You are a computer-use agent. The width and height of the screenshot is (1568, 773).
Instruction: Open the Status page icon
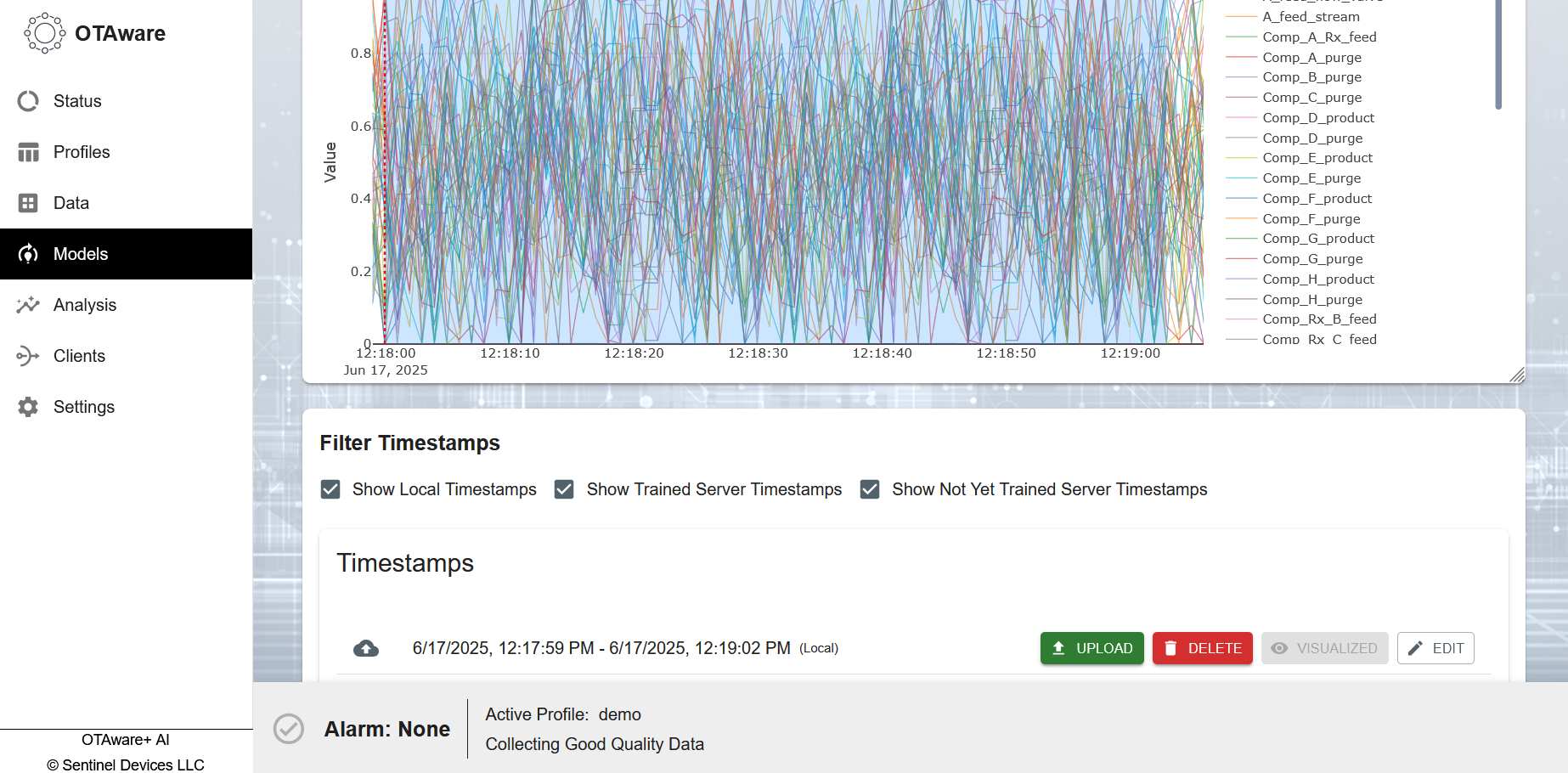[x=28, y=101]
